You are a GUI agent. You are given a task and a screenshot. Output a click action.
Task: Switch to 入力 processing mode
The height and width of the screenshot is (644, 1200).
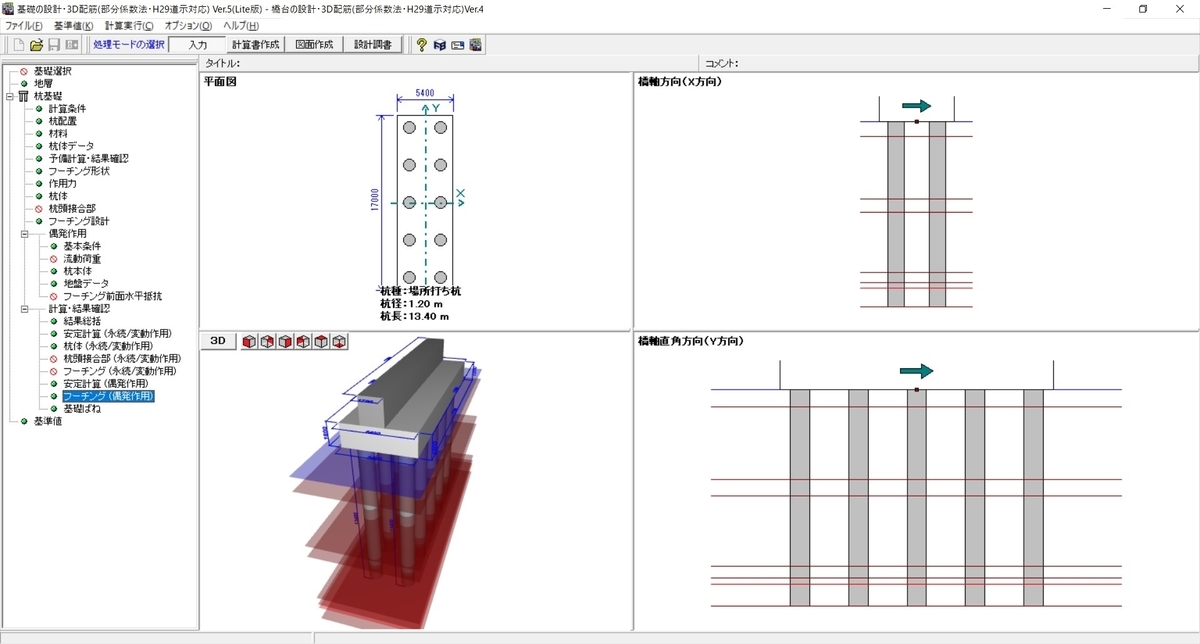(197, 45)
